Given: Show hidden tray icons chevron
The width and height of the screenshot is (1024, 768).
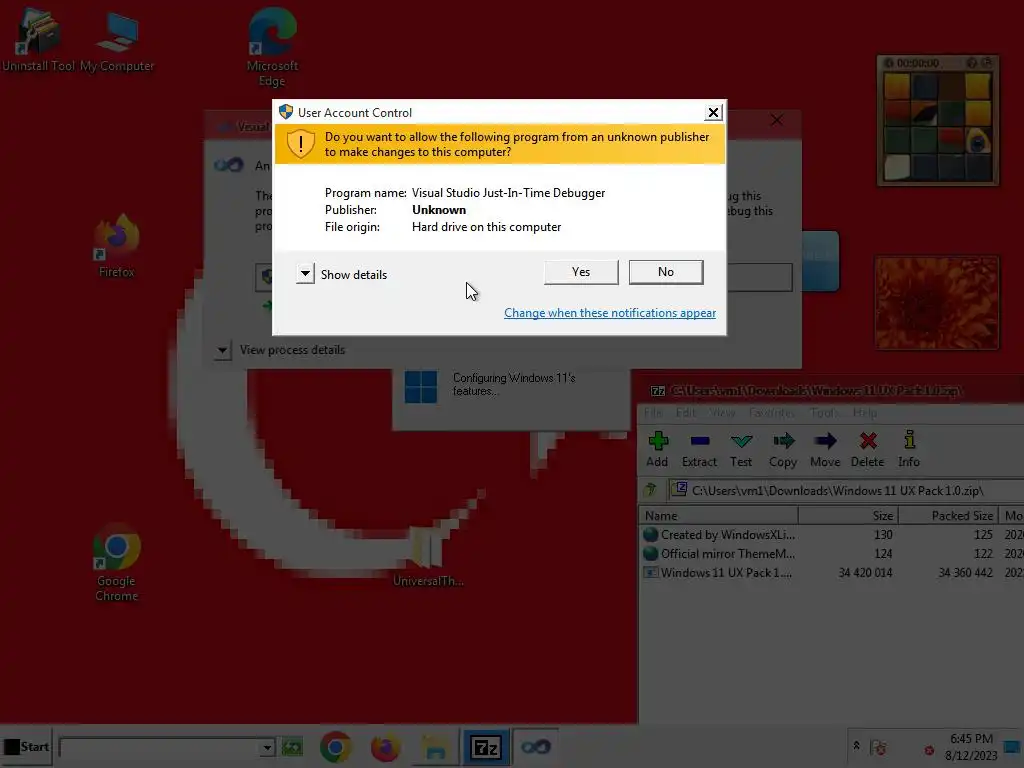Looking at the screenshot, I should pos(856,745).
